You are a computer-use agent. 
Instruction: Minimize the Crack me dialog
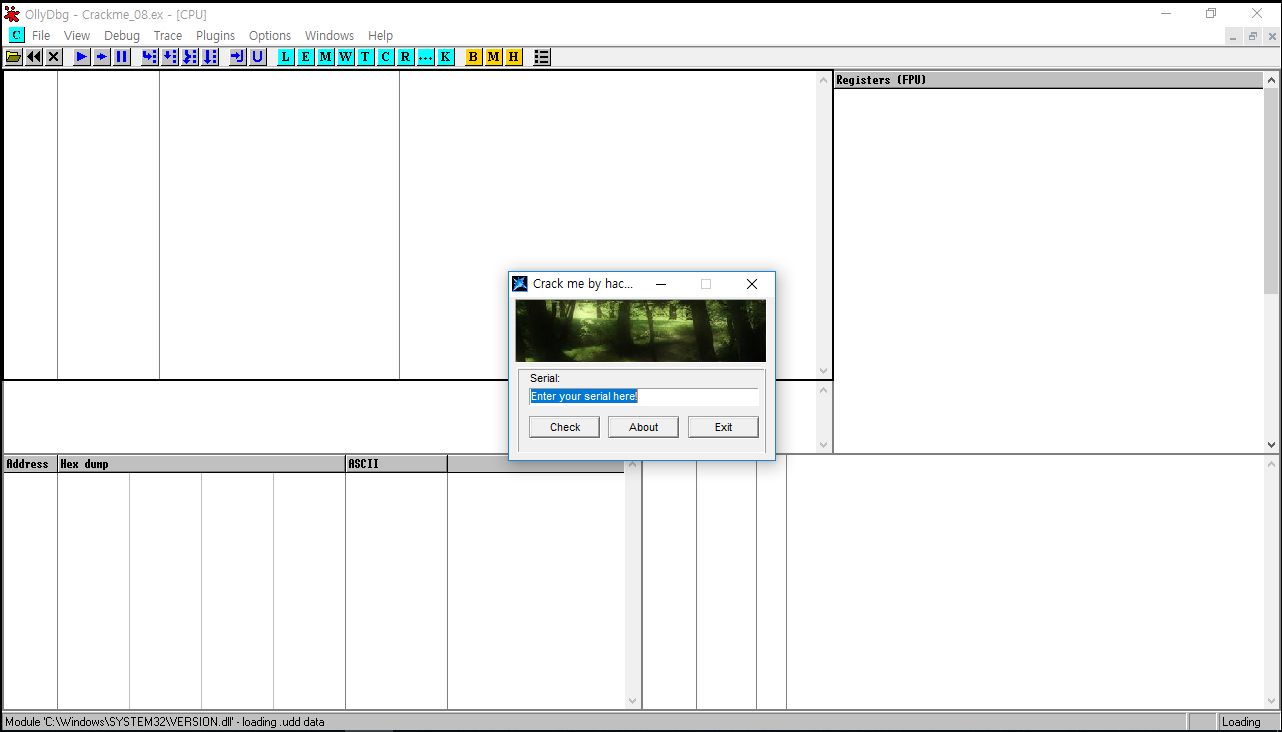point(660,284)
